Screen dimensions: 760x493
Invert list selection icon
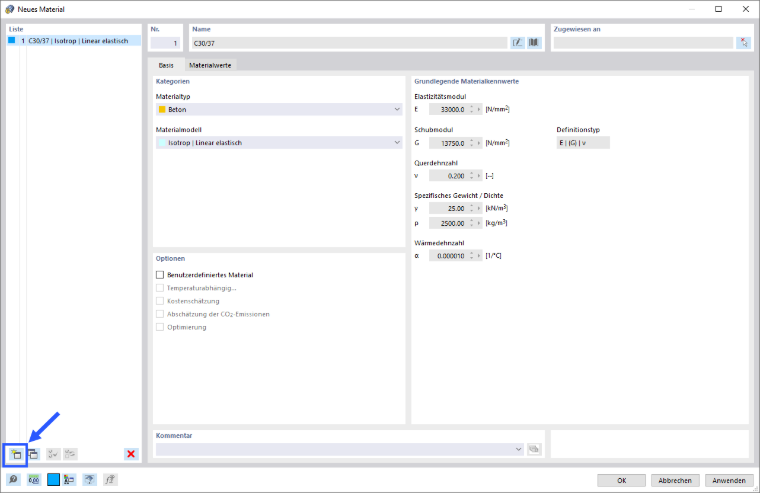[x=70, y=454]
